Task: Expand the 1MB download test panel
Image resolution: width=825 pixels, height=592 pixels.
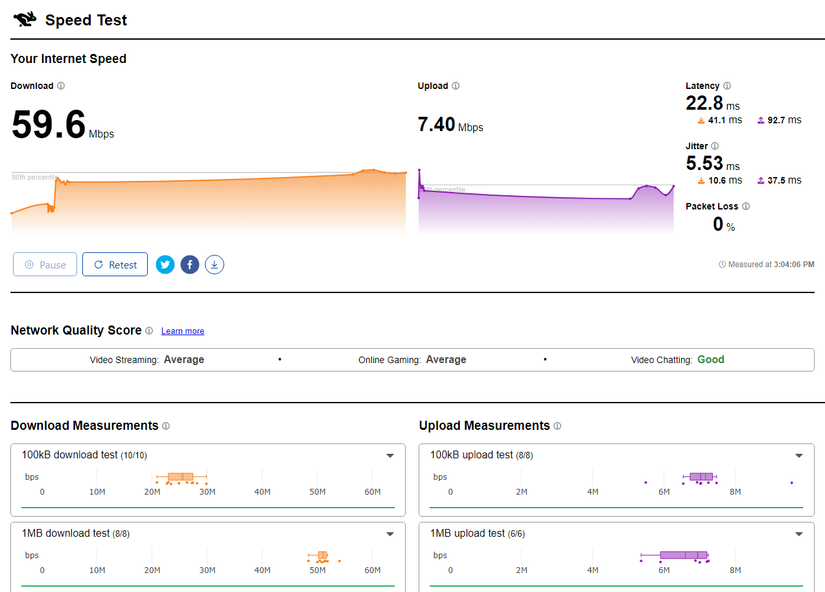Action: (391, 534)
